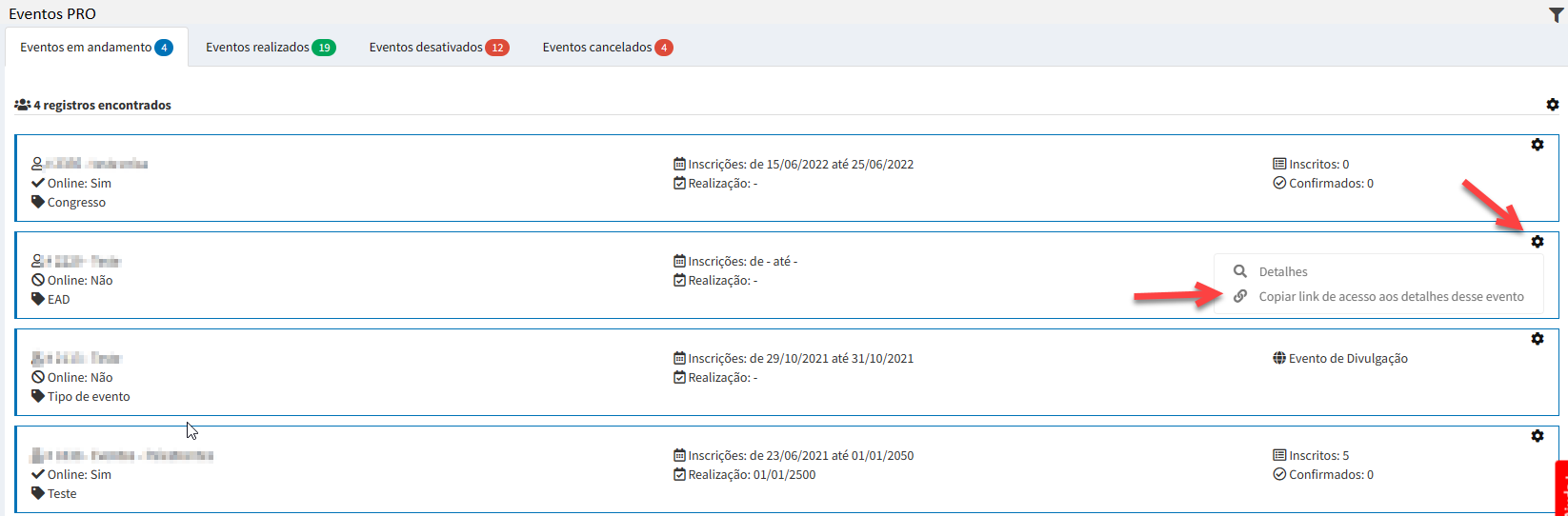Click the filter funnel icon

pyautogui.click(x=1556, y=14)
